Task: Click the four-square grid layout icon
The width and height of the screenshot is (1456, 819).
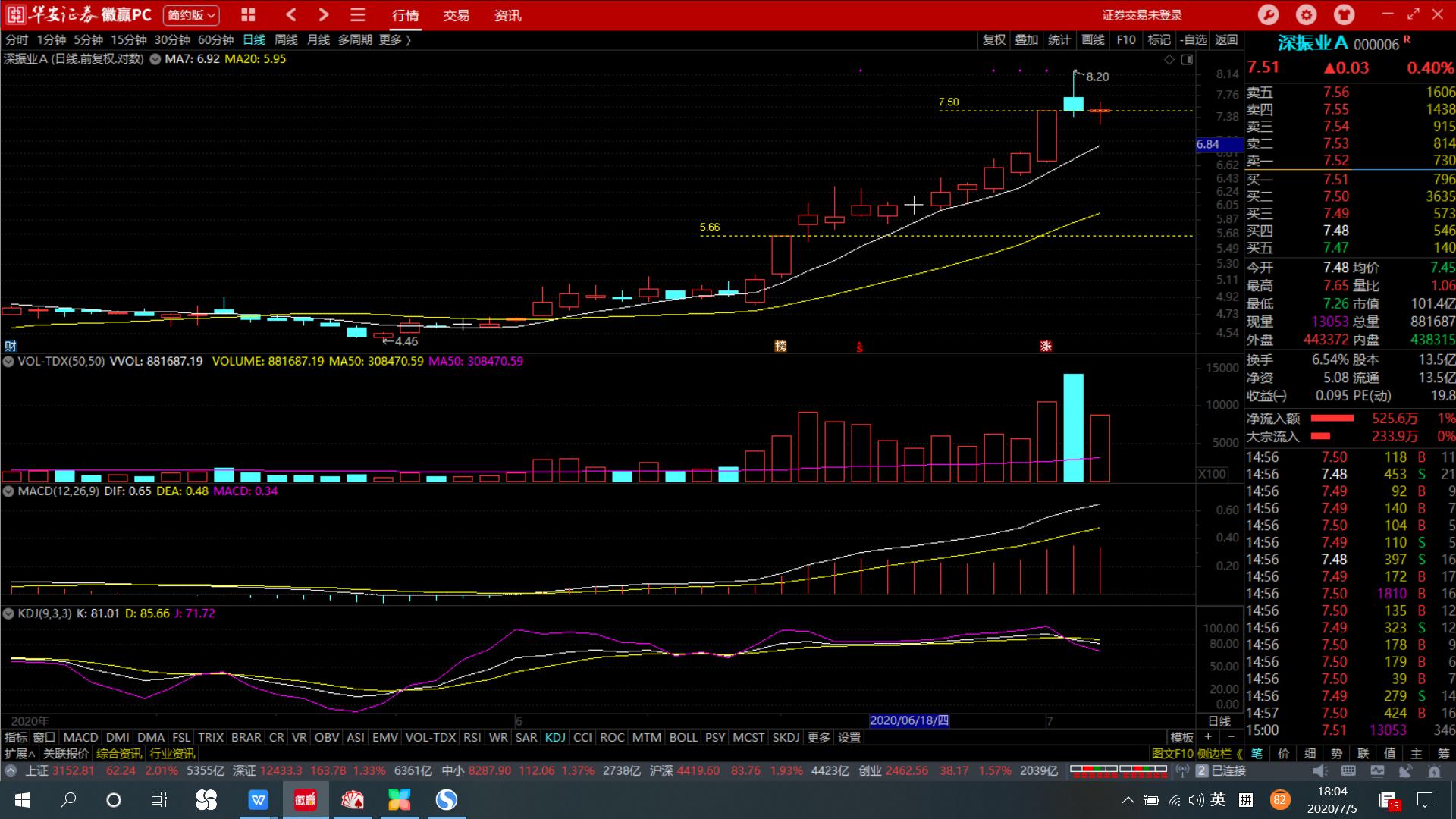Action: pos(248,14)
